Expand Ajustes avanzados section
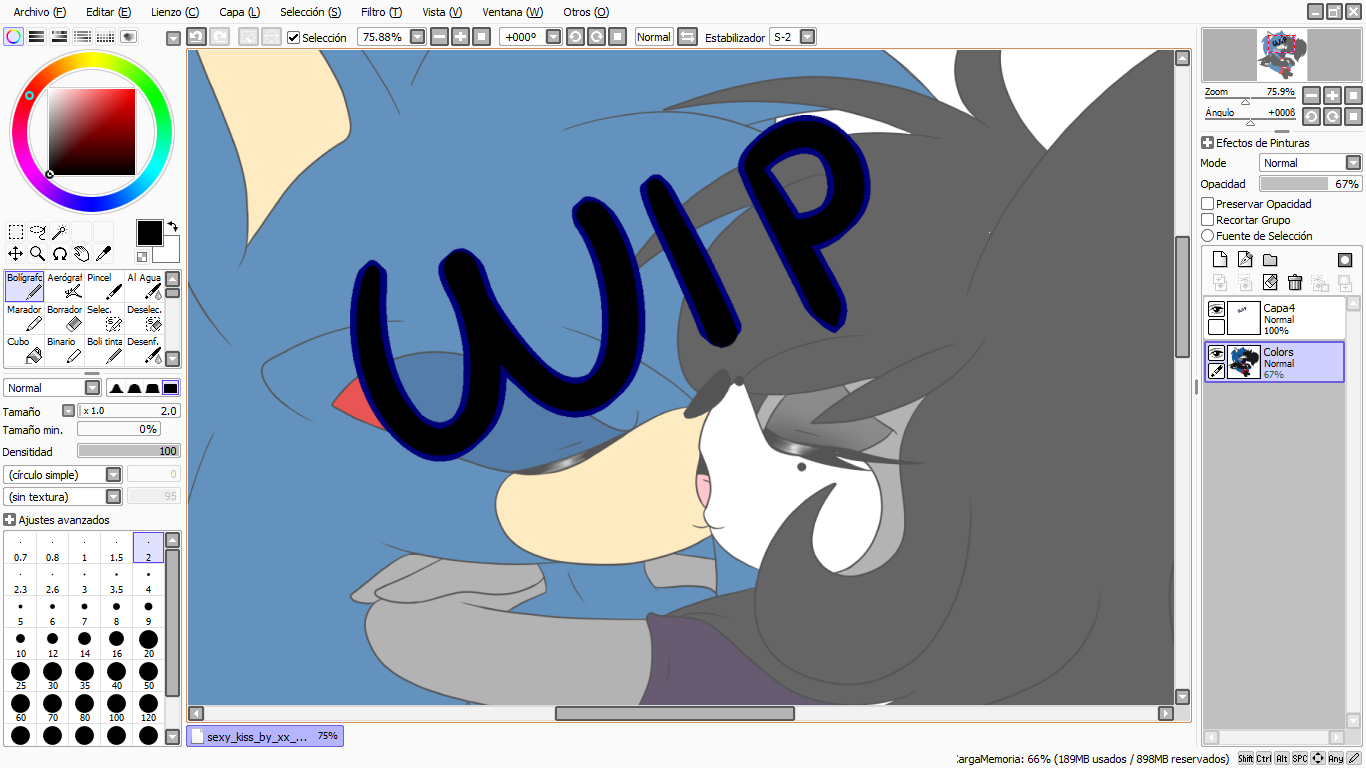The height and width of the screenshot is (768, 1366). [x=9, y=520]
